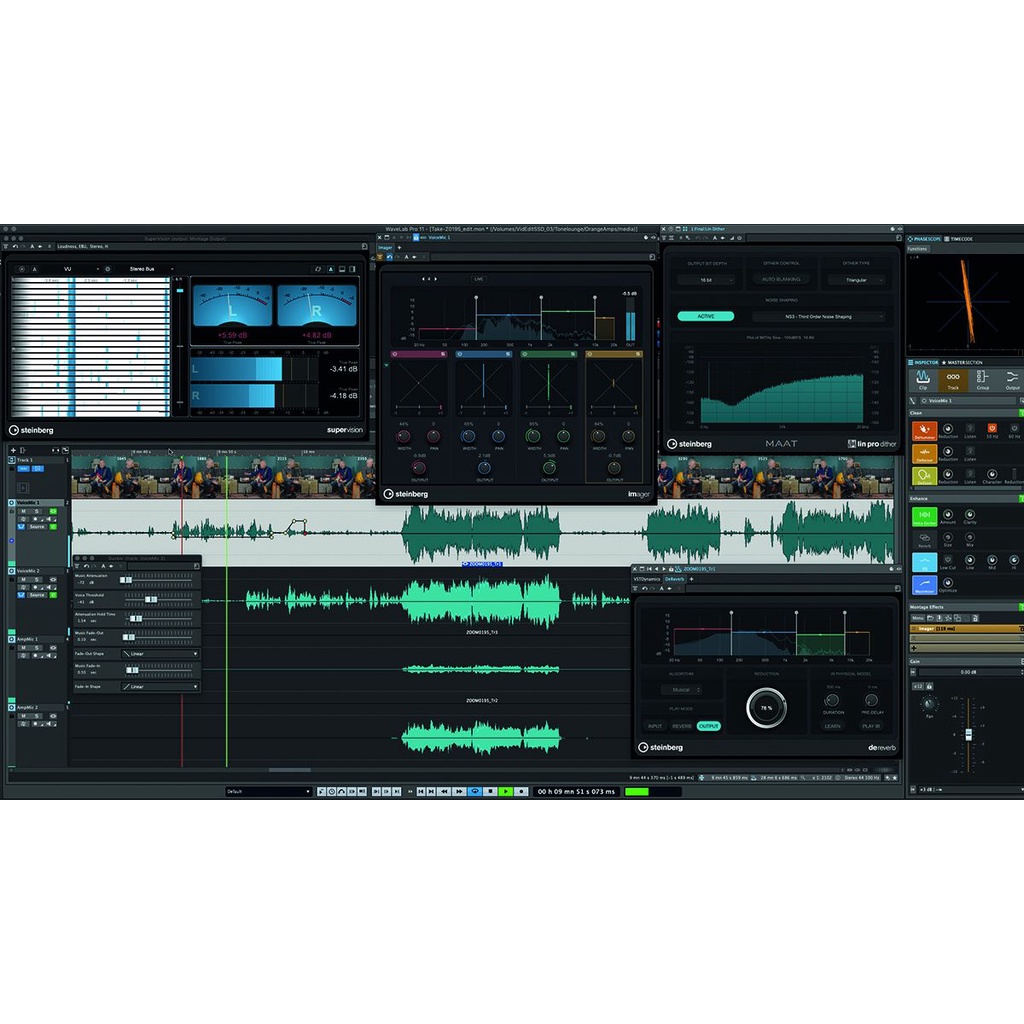This screenshot has height=1024, width=1024.
Task: Expand the Dither Type Triangular dropdown
Action: click(x=856, y=281)
